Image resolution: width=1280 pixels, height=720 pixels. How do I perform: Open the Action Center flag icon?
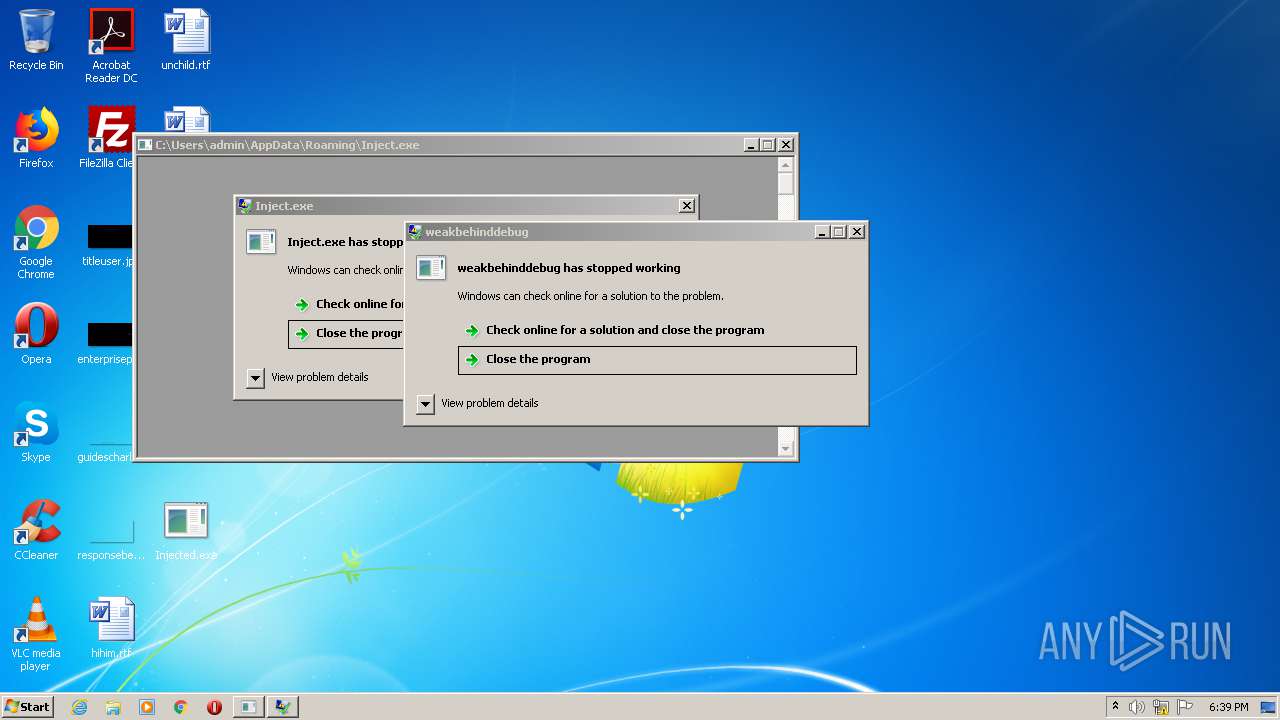pyautogui.click(x=1185, y=707)
